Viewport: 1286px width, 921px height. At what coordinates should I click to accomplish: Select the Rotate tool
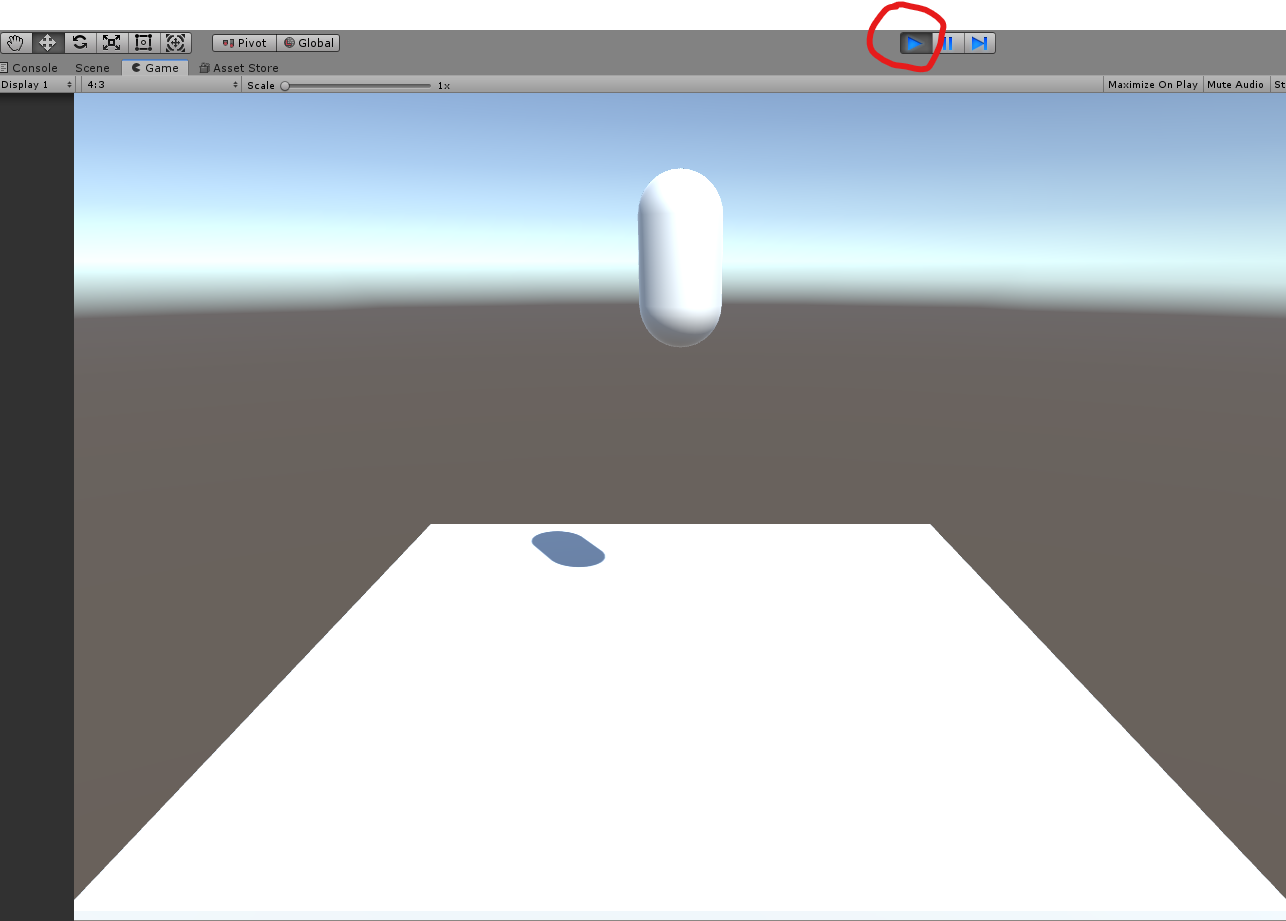(x=80, y=43)
